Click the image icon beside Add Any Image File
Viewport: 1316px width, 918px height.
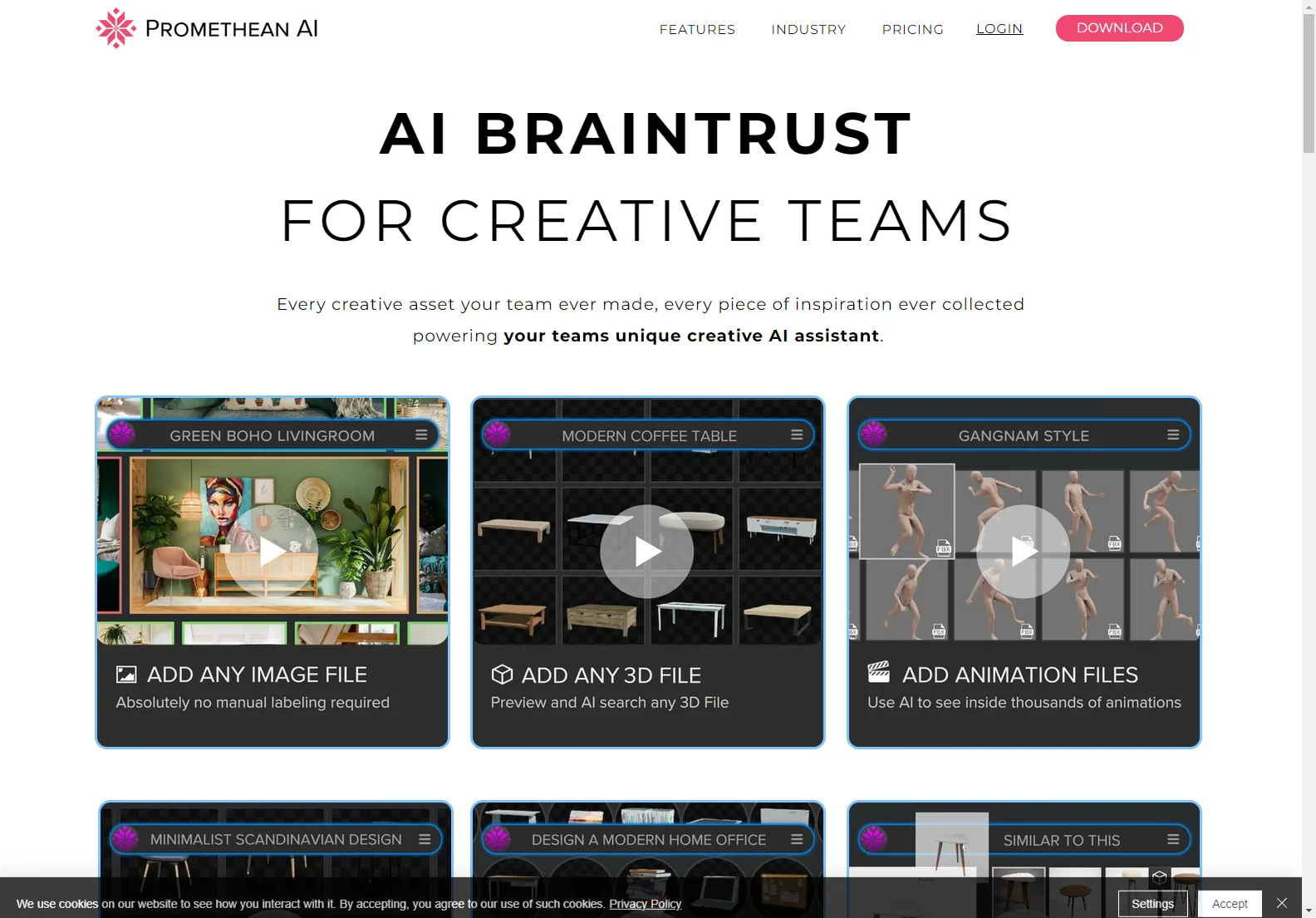point(126,675)
